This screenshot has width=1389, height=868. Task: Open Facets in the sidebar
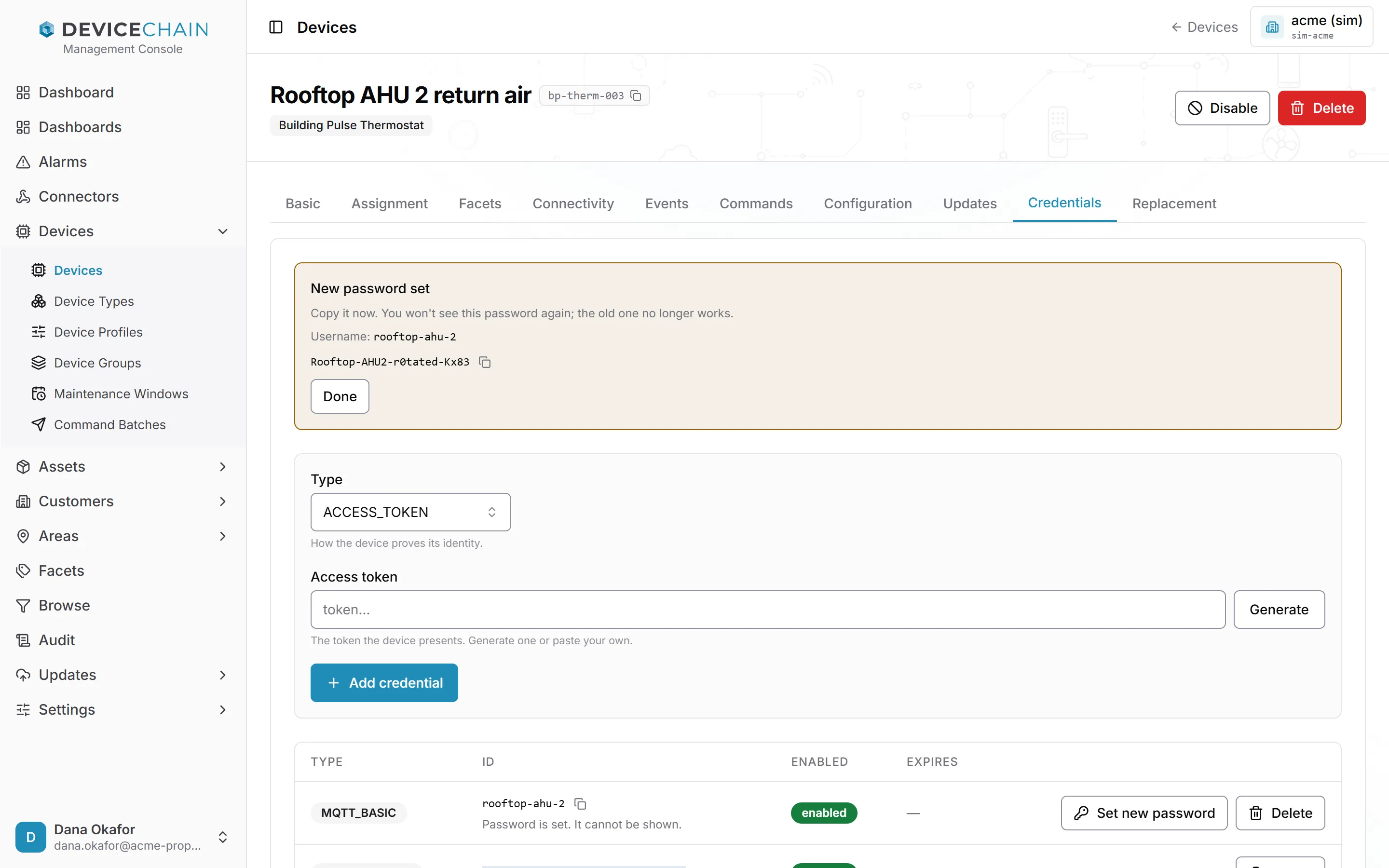[61, 570]
